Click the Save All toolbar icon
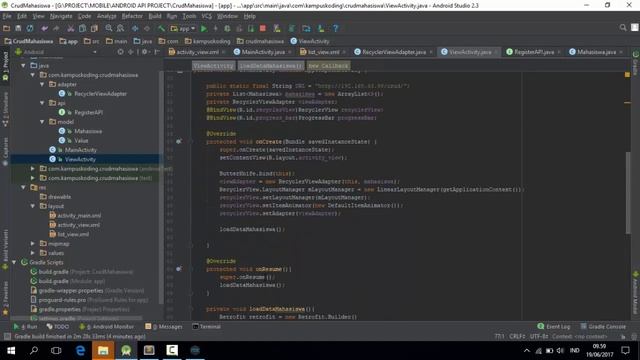The width and height of the screenshot is (640, 360). click(x=18, y=28)
